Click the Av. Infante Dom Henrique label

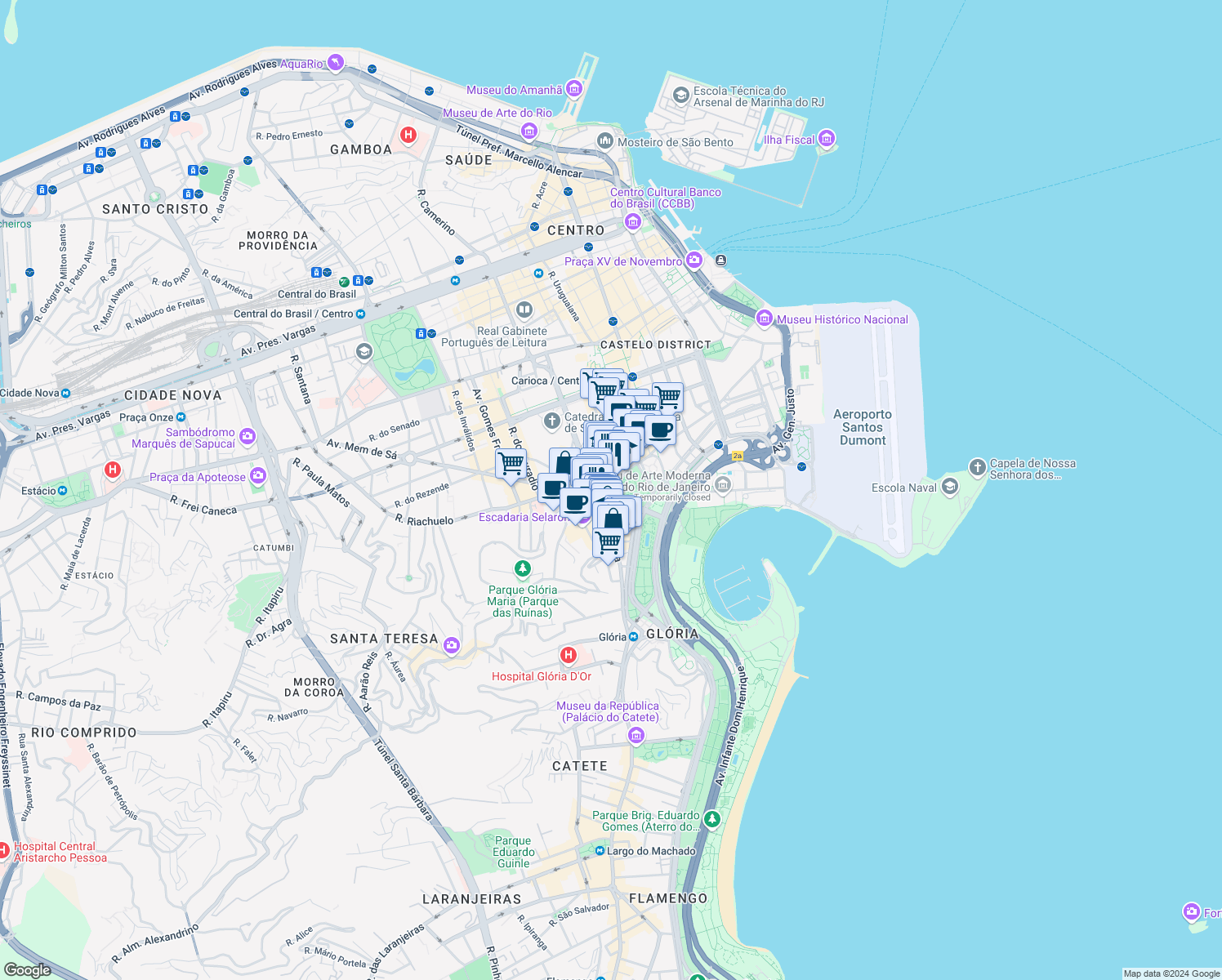click(730, 725)
